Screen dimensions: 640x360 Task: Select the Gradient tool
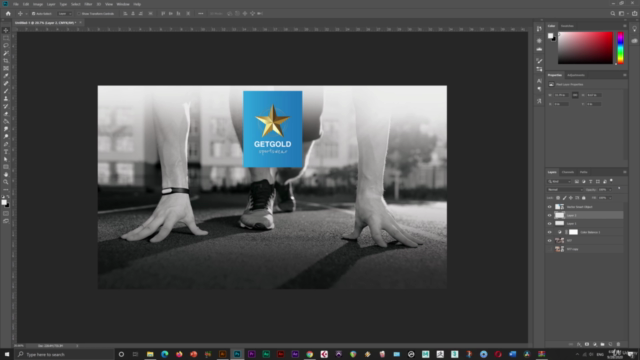(6, 121)
